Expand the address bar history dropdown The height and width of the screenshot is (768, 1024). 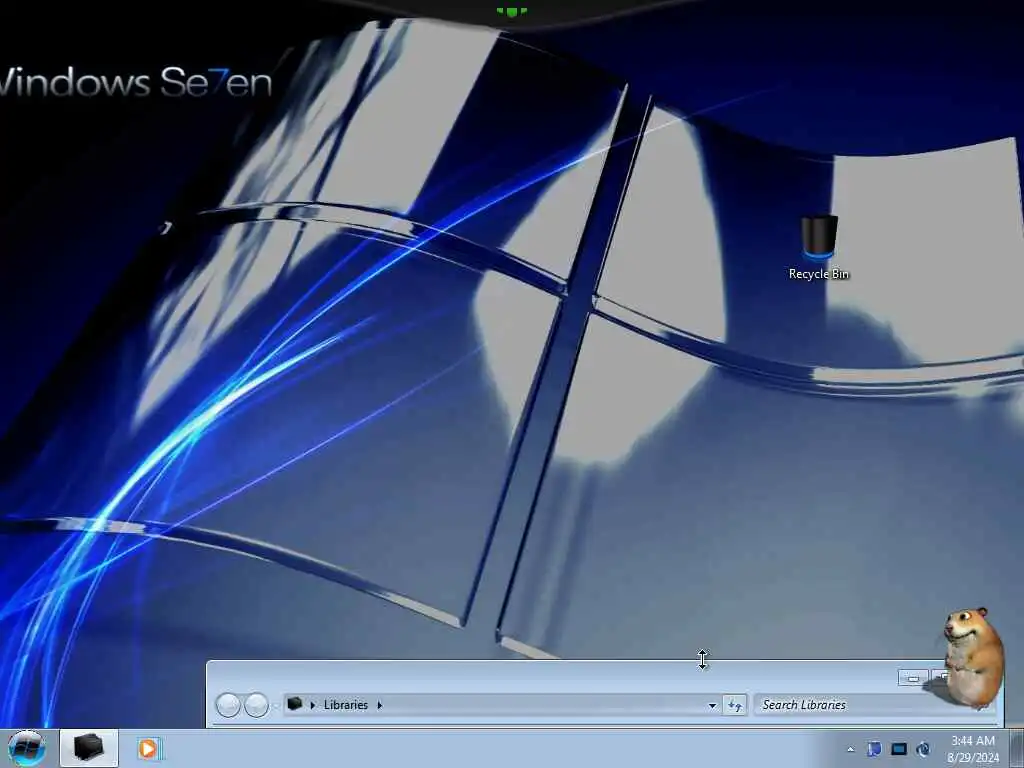[712, 705]
